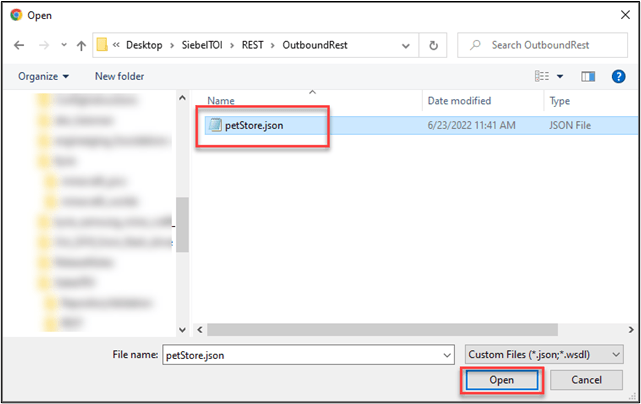Click the 6/23/2022 11:41 AM date cell

coord(471,125)
